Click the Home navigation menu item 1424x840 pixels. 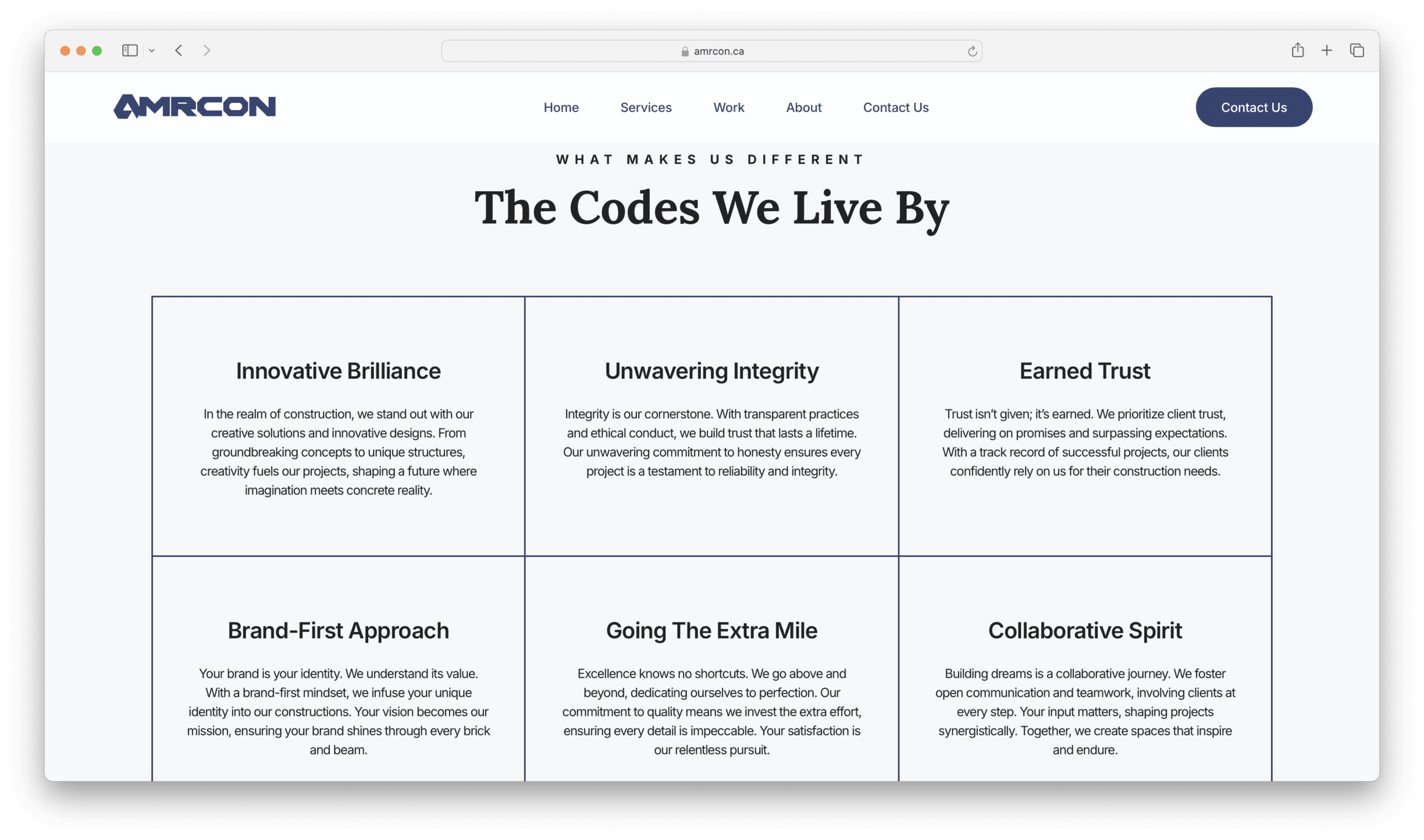[x=560, y=107]
